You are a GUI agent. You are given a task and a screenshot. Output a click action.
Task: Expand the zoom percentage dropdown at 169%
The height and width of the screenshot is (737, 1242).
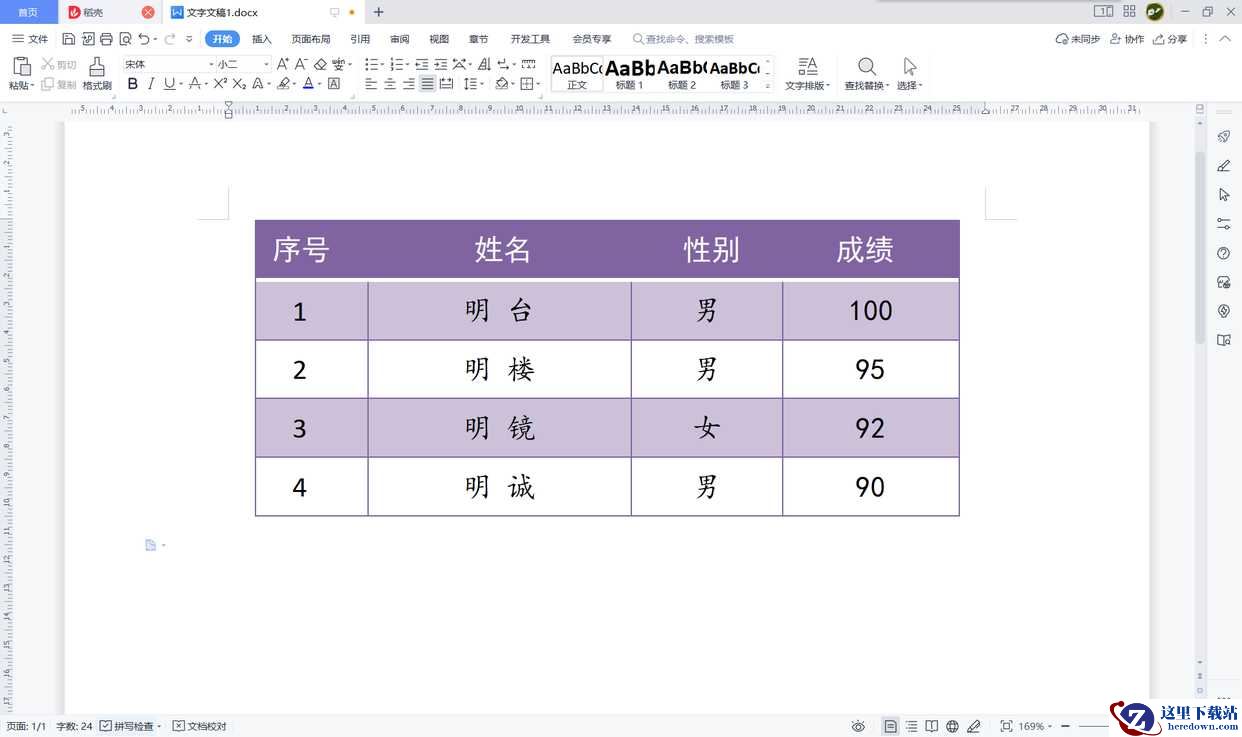click(x=1050, y=726)
